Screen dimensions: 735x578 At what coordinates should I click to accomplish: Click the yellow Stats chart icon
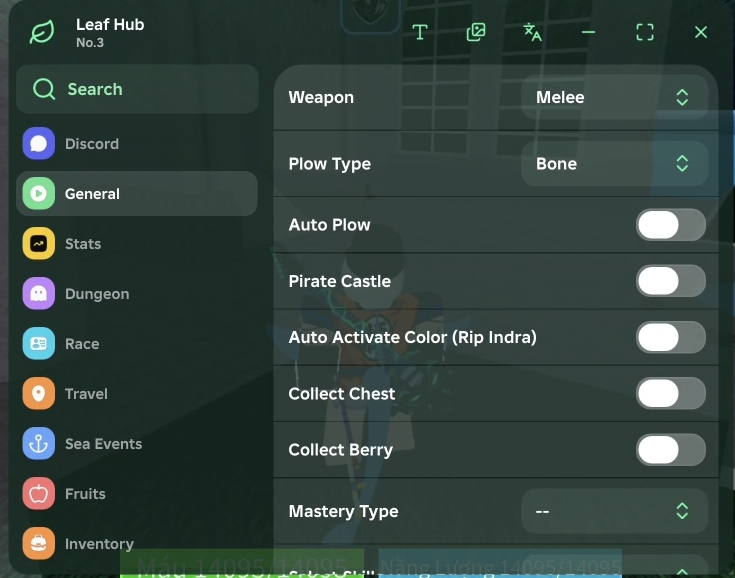pyautogui.click(x=39, y=244)
